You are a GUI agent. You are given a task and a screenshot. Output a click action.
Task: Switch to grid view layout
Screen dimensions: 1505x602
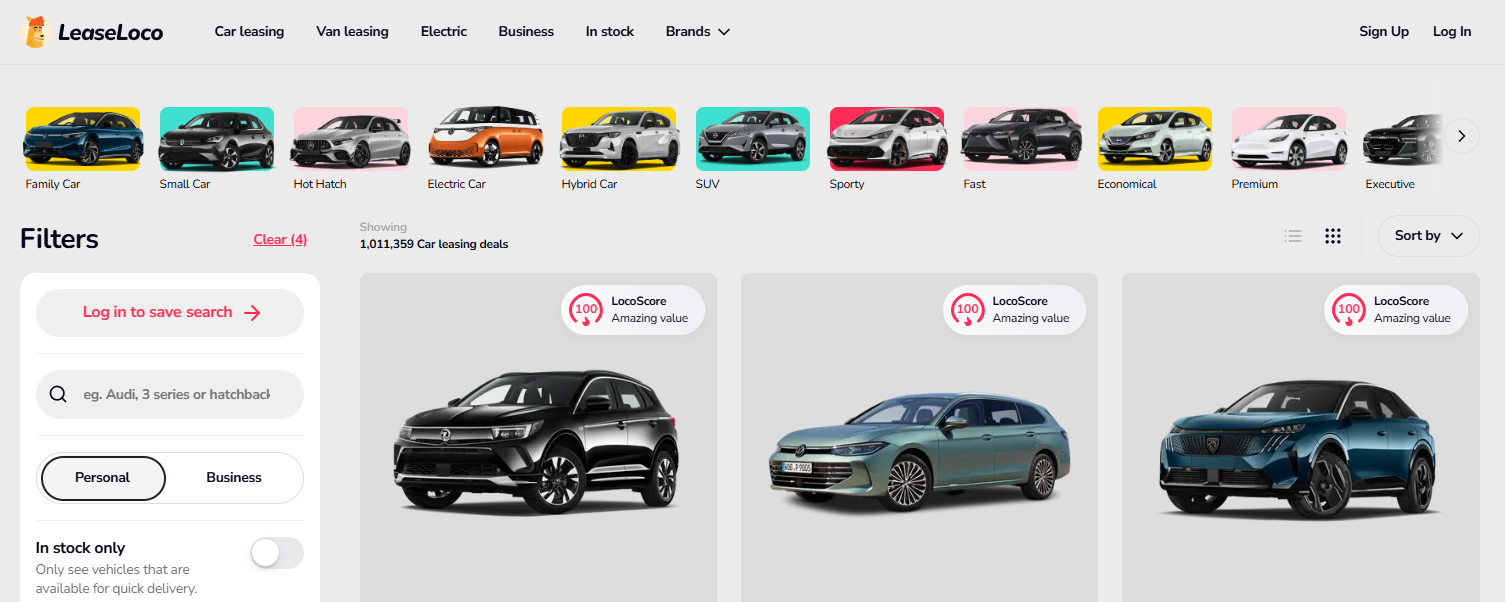point(1333,236)
